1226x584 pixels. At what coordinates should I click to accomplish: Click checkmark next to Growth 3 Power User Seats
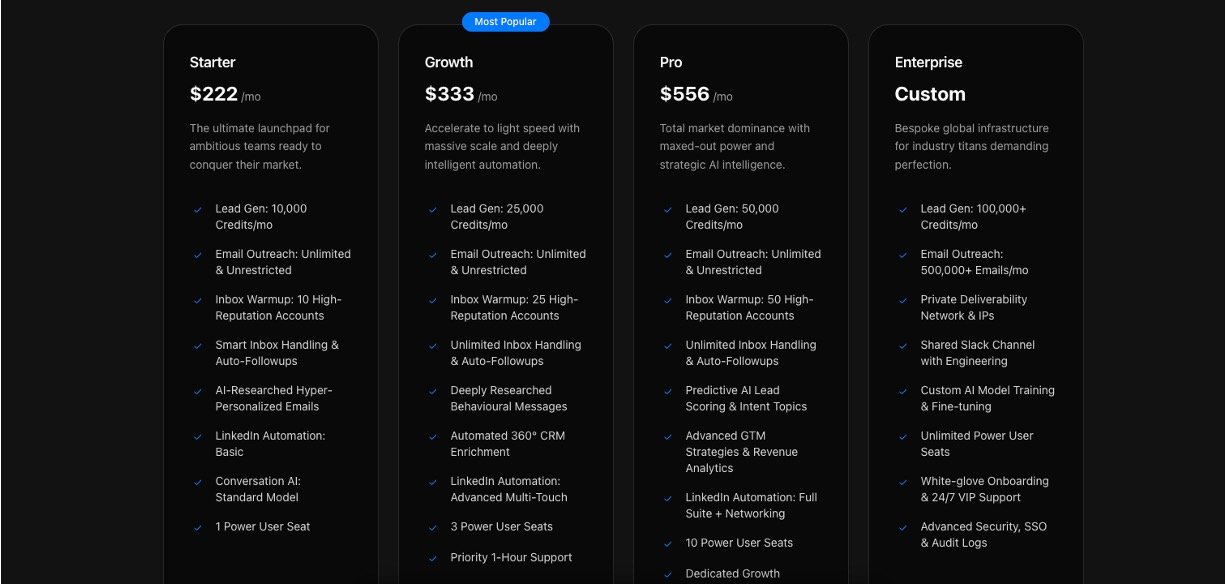(433, 528)
